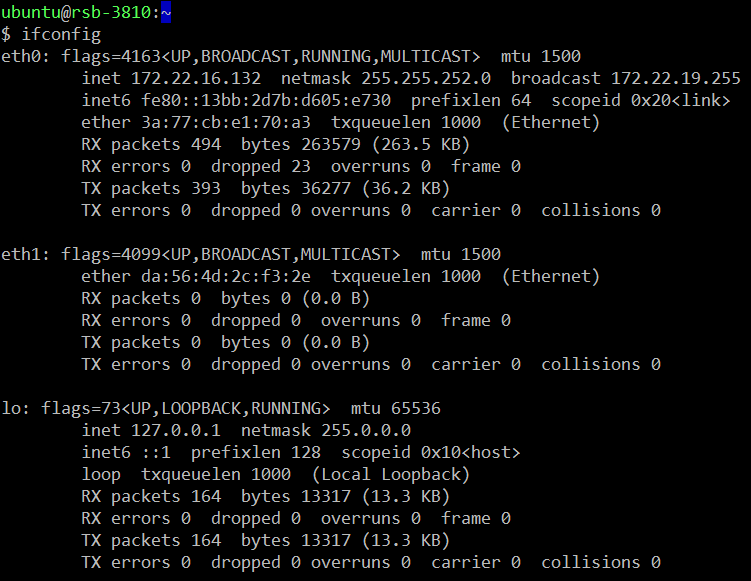Screen dimensions: 751x581
Task: Click the ubuntu@rsb-3810 prompt text
Action: [x=78, y=12]
